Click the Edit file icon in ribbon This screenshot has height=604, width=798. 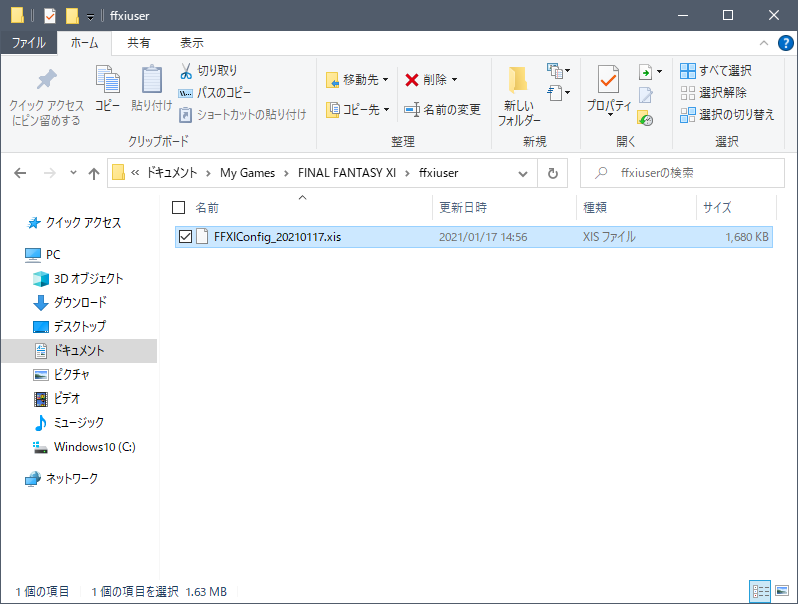[x=645, y=95]
